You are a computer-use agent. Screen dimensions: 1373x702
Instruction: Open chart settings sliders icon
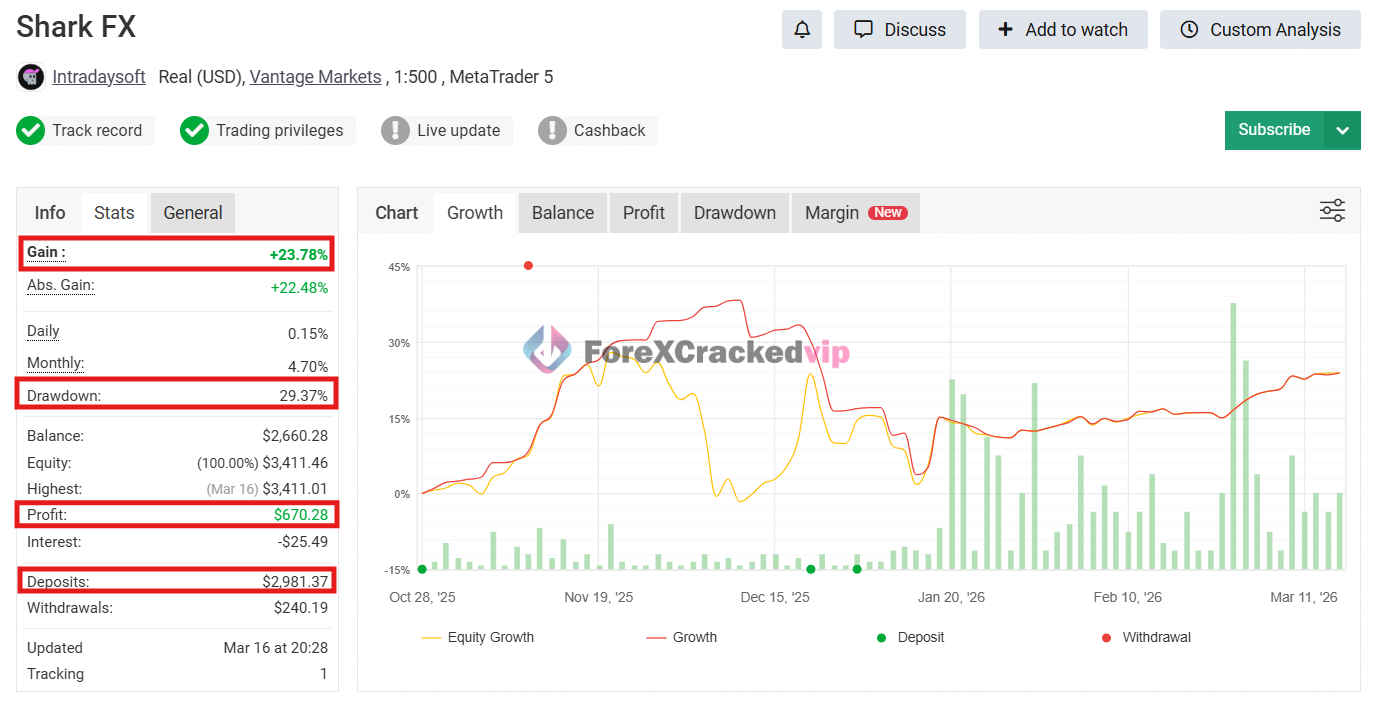tap(1332, 211)
